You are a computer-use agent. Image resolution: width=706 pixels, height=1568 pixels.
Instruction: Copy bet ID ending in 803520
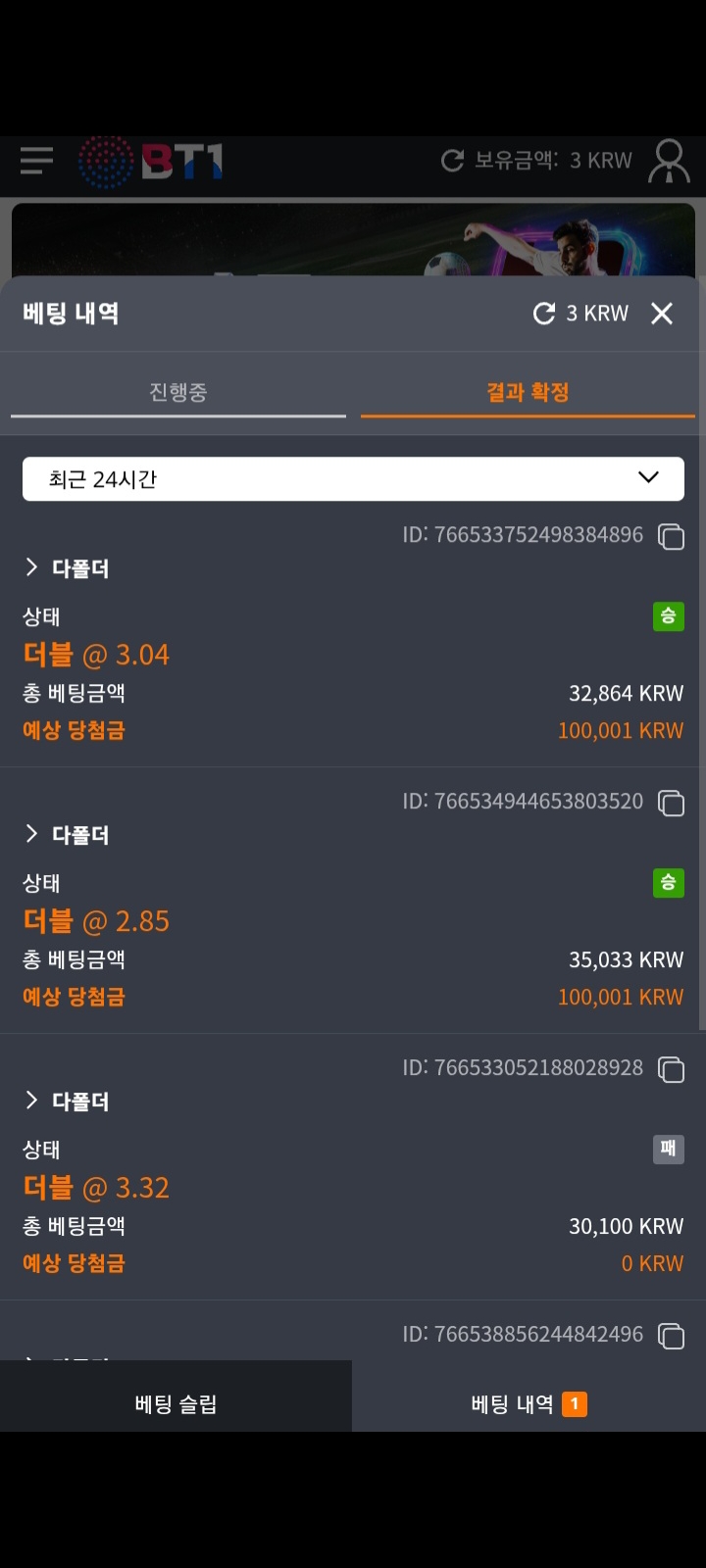point(671,803)
